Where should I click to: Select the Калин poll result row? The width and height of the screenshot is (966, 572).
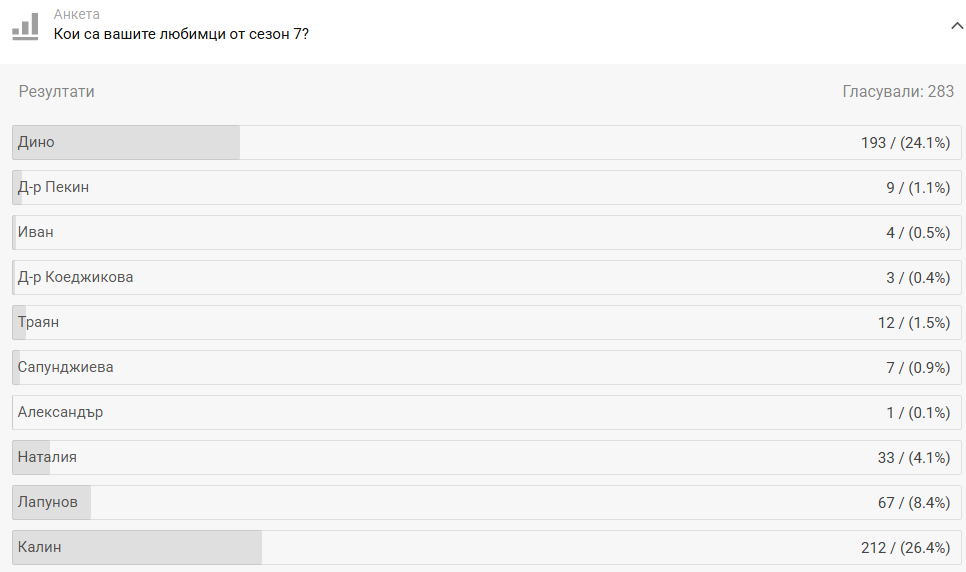486,548
